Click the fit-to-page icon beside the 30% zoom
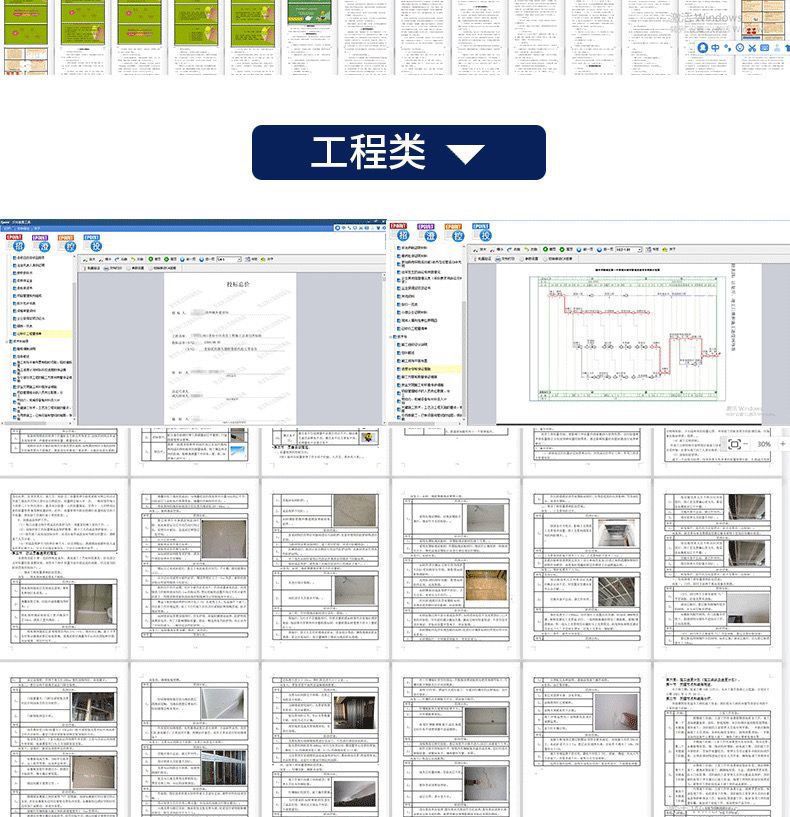 (735, 444)
